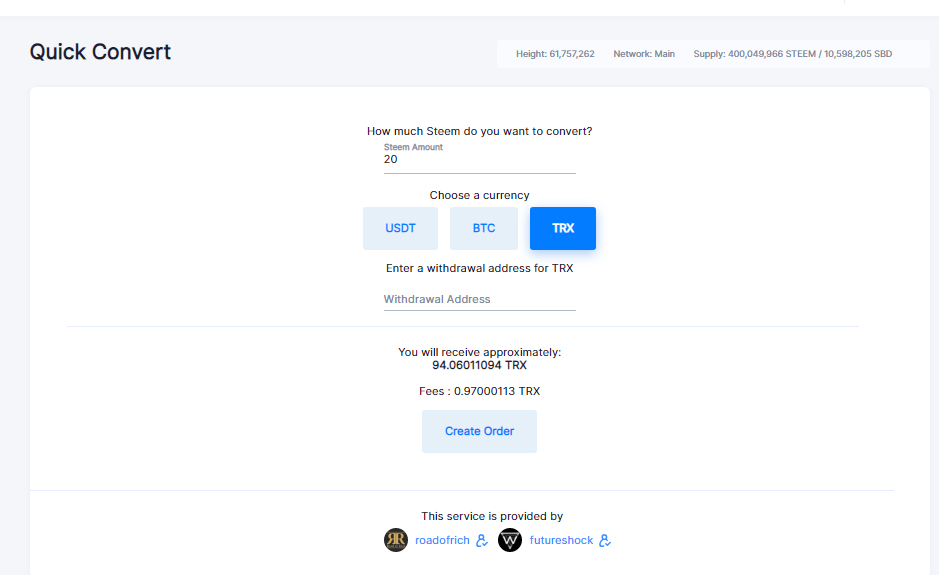Click the follow icon beside roadofrich
939x575 pixels.
[x=482, y=540]
